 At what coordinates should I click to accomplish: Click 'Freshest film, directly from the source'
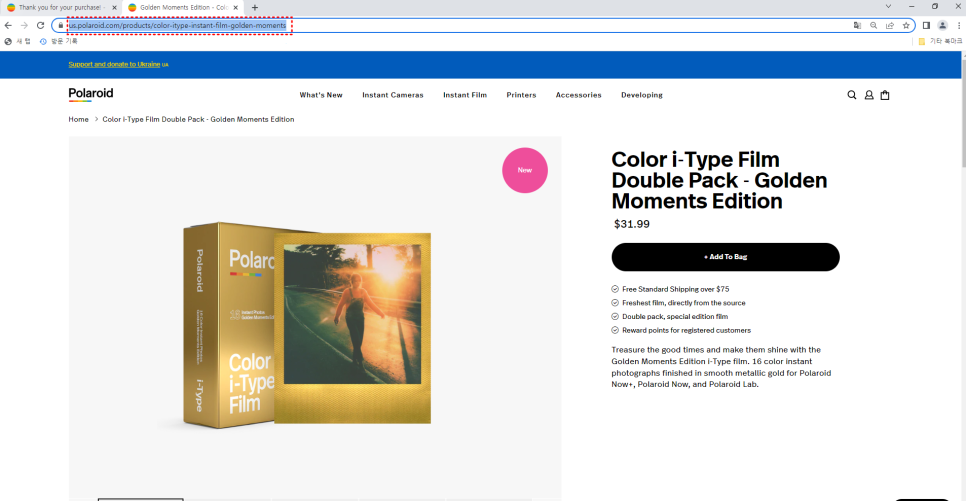(x=684, y=303)
